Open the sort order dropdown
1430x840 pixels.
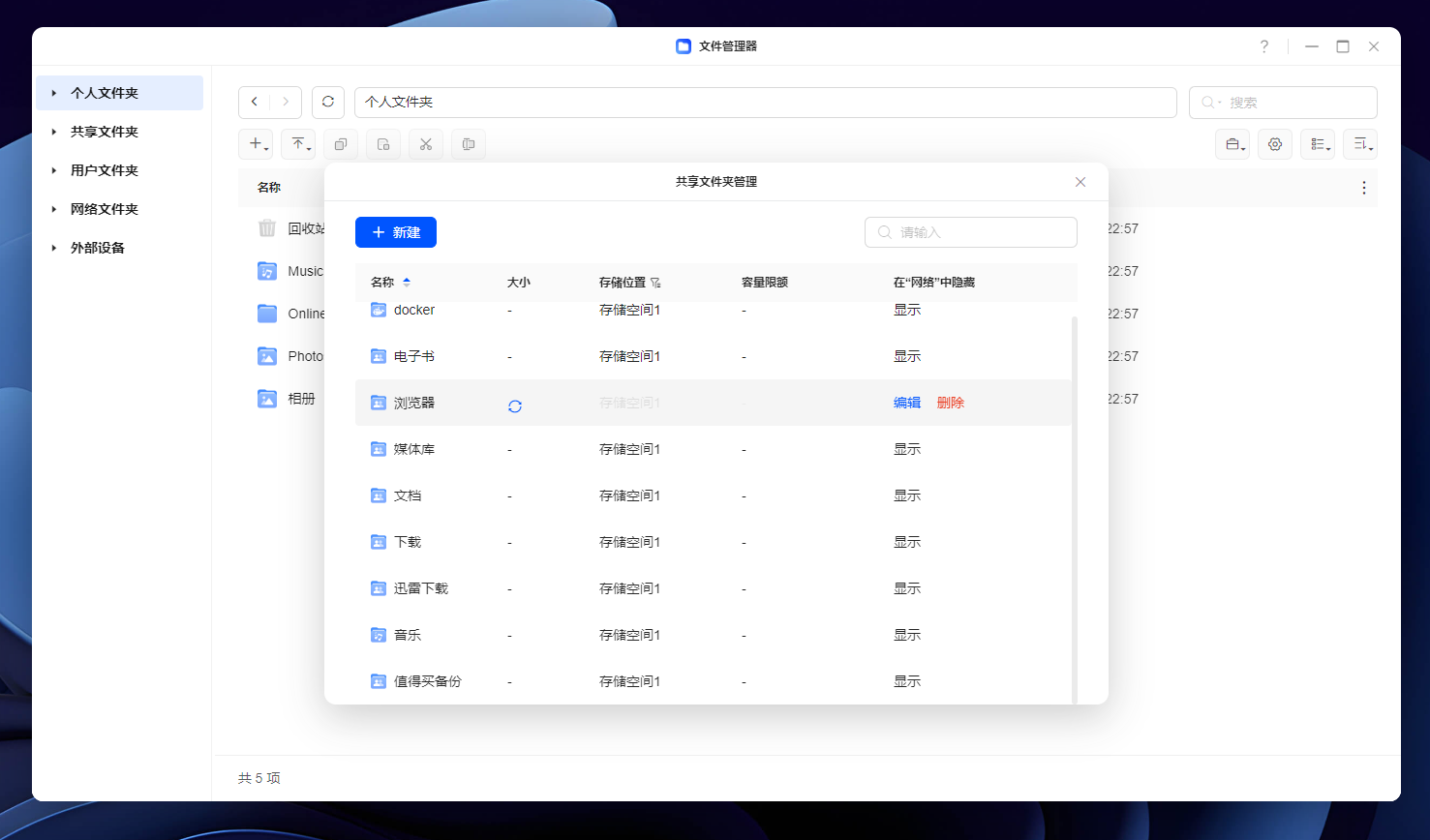click(1360, 144)
